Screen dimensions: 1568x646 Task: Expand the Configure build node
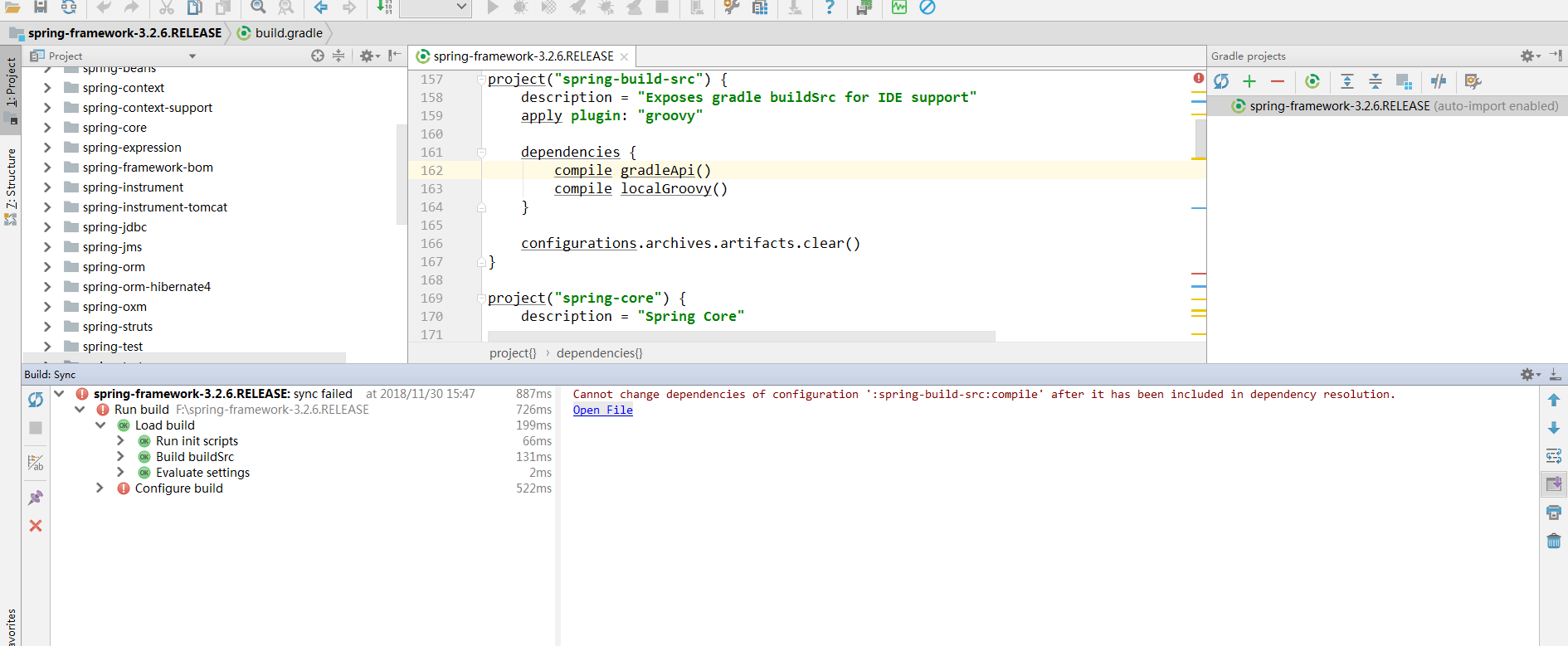[100, 488]
